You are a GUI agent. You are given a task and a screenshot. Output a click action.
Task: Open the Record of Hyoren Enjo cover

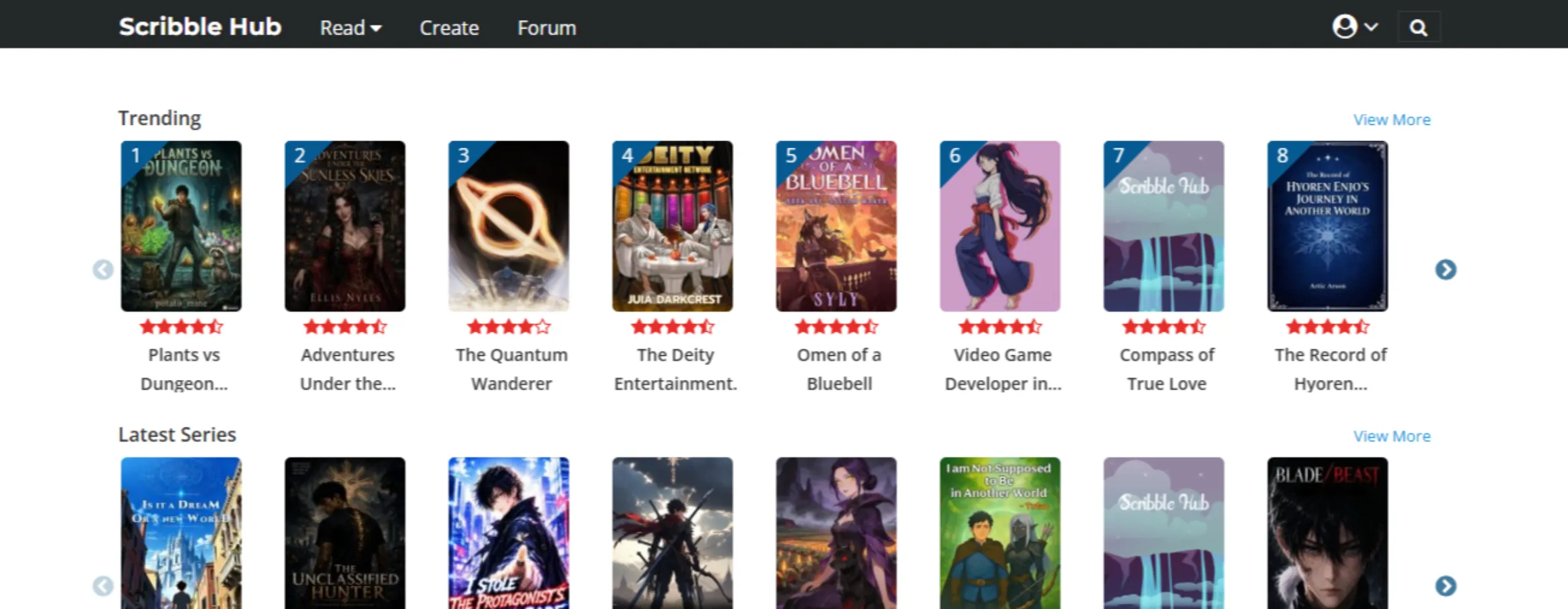pyautogui.click(x=1327, y=226)
